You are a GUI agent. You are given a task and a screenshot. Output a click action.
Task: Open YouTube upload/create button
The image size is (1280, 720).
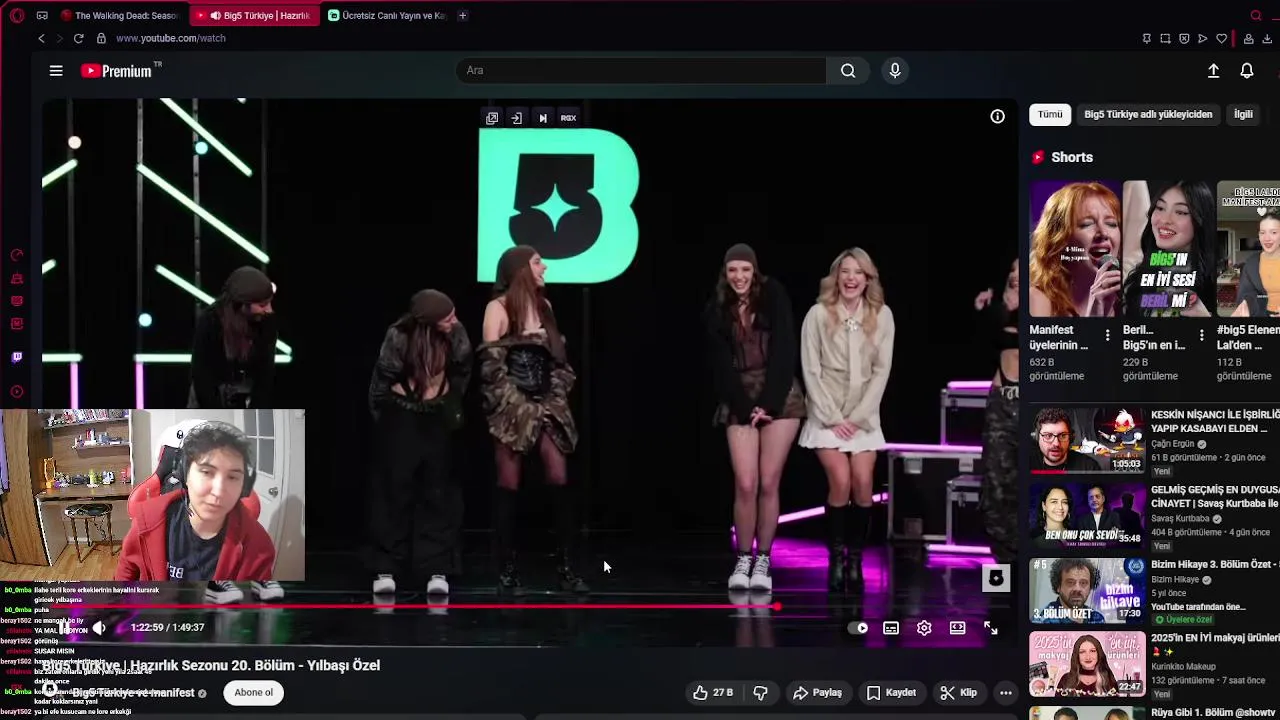tap(1213, 70)
